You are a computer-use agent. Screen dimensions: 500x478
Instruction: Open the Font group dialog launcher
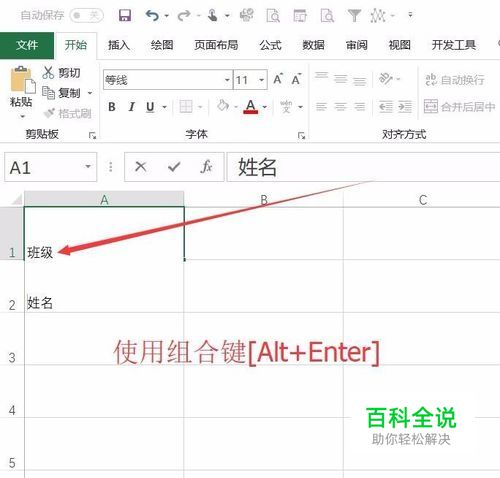301,135
